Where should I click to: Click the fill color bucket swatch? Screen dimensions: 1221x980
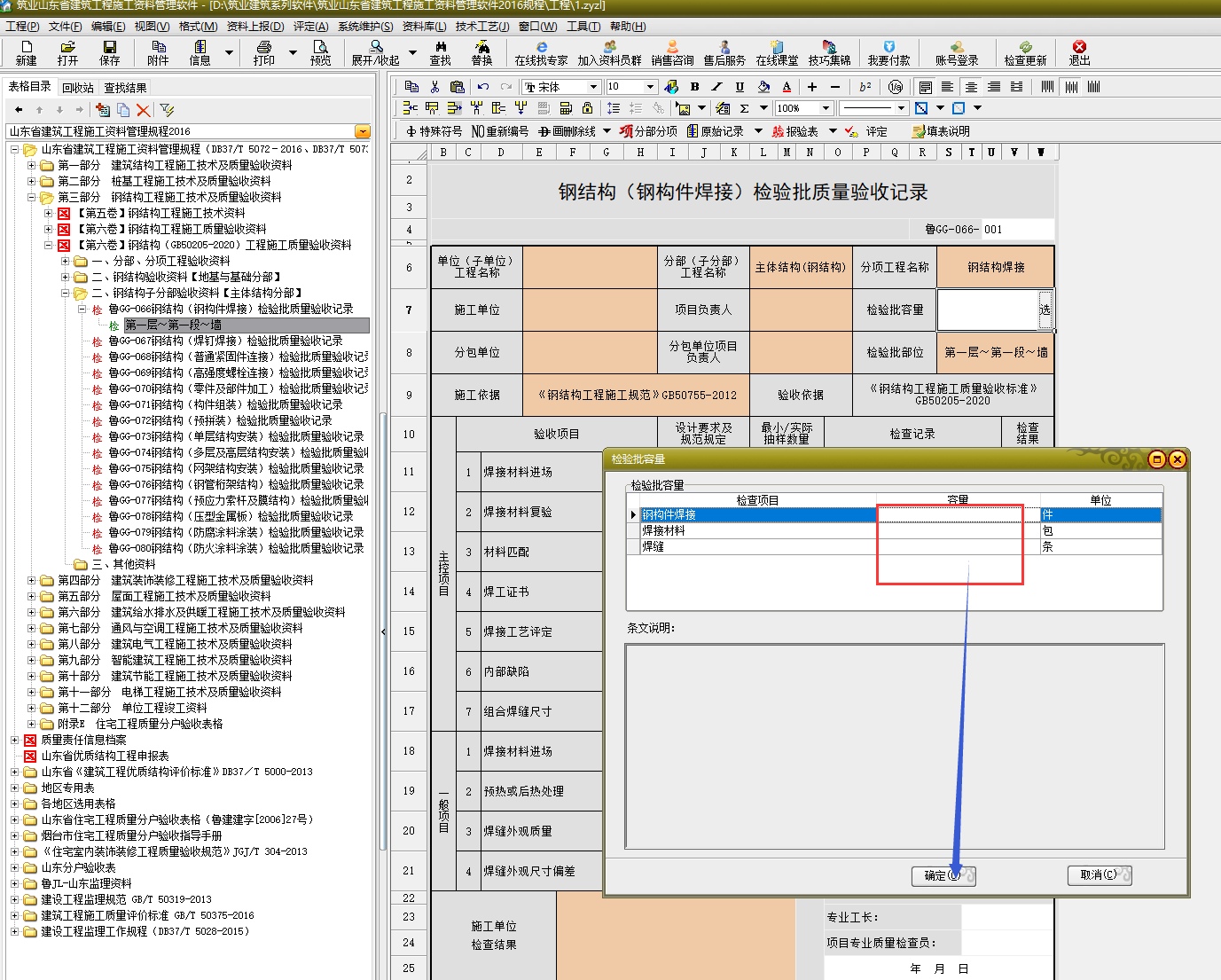tap(763, 86)
